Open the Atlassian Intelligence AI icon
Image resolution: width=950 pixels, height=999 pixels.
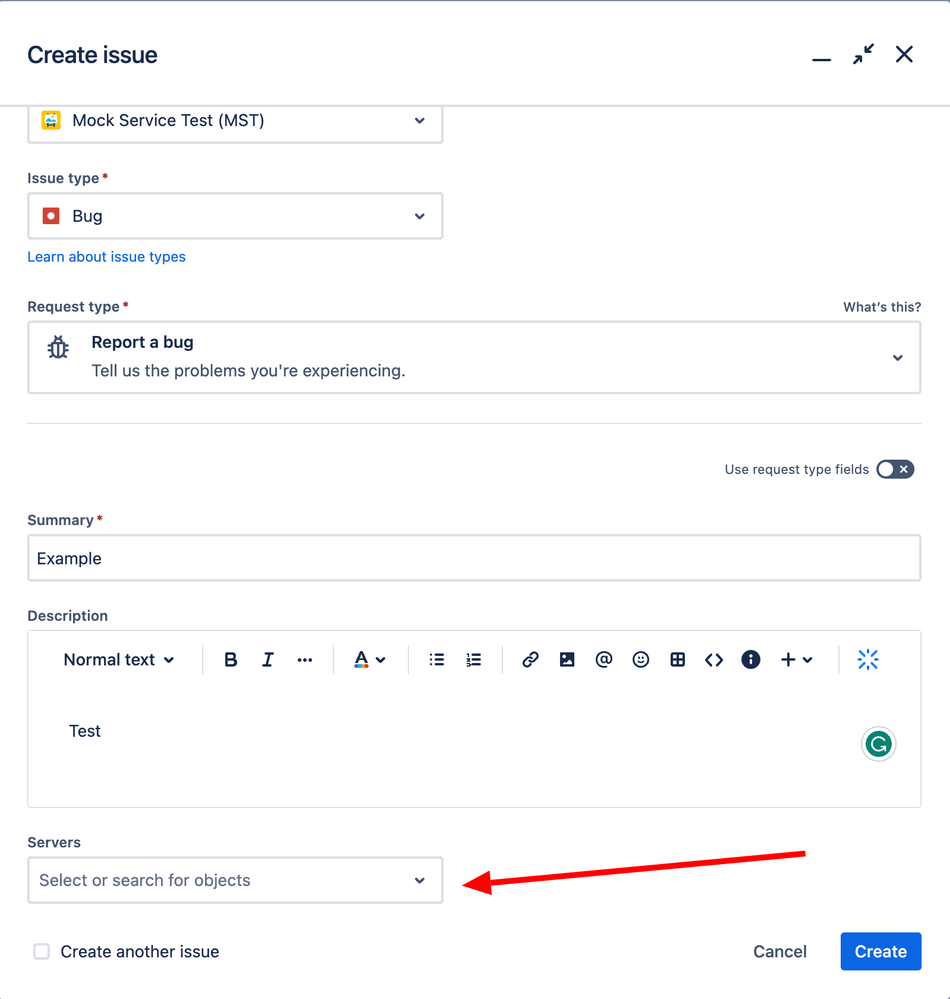tap(868, 659)
